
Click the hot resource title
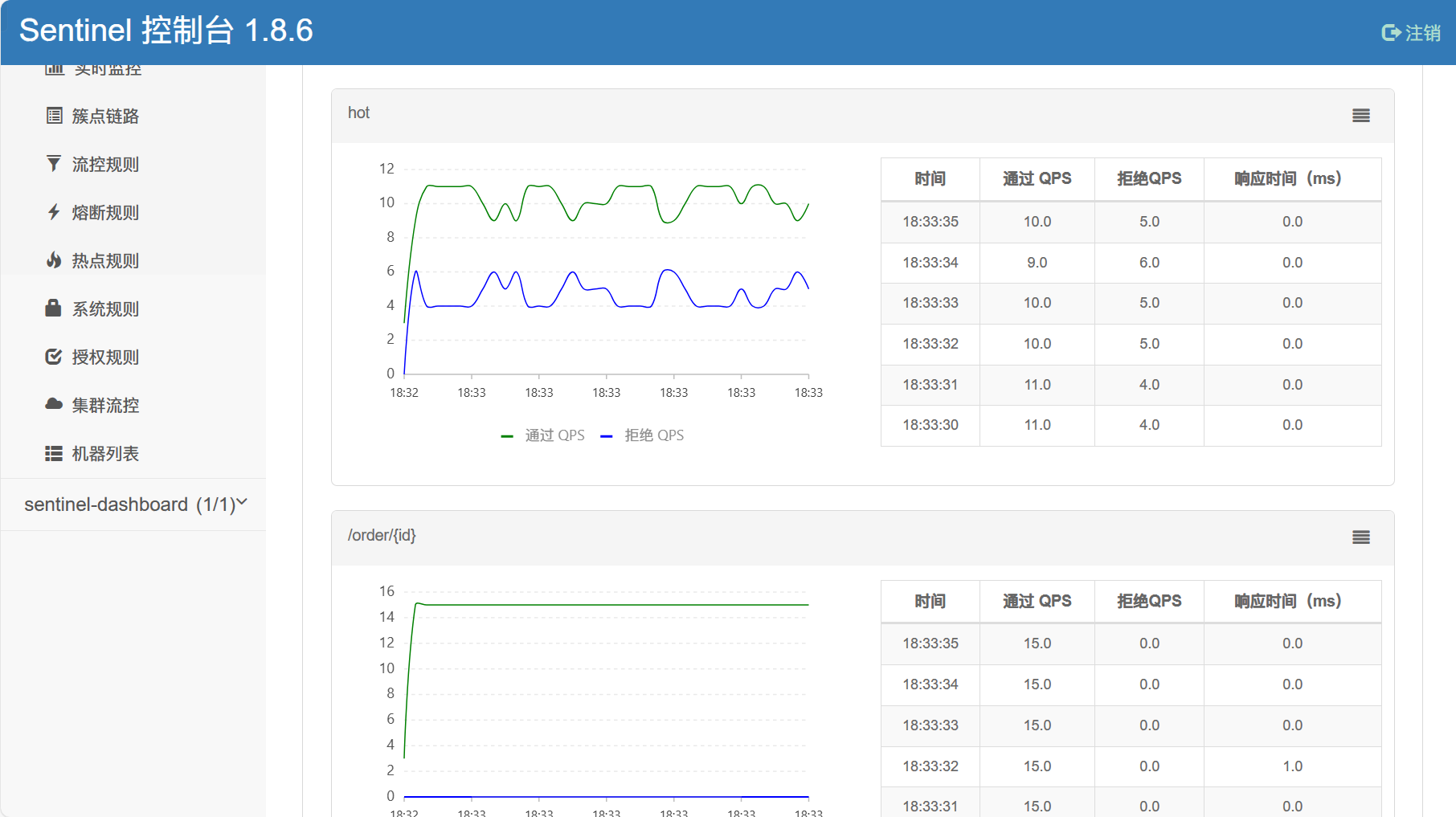[x=358, y=113]
